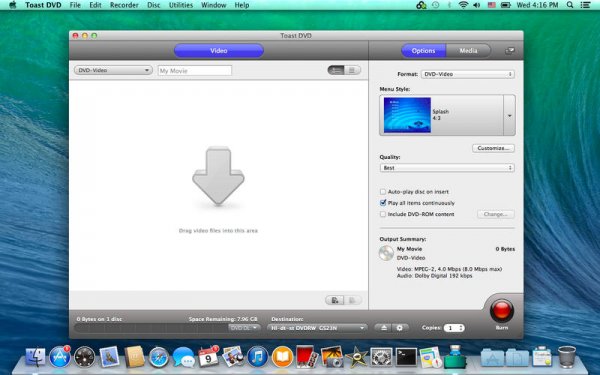Open the Destination drive dropdown
The height and width of the screenshot is (375, 600).
pyautogui.click(x=317, y=328)
